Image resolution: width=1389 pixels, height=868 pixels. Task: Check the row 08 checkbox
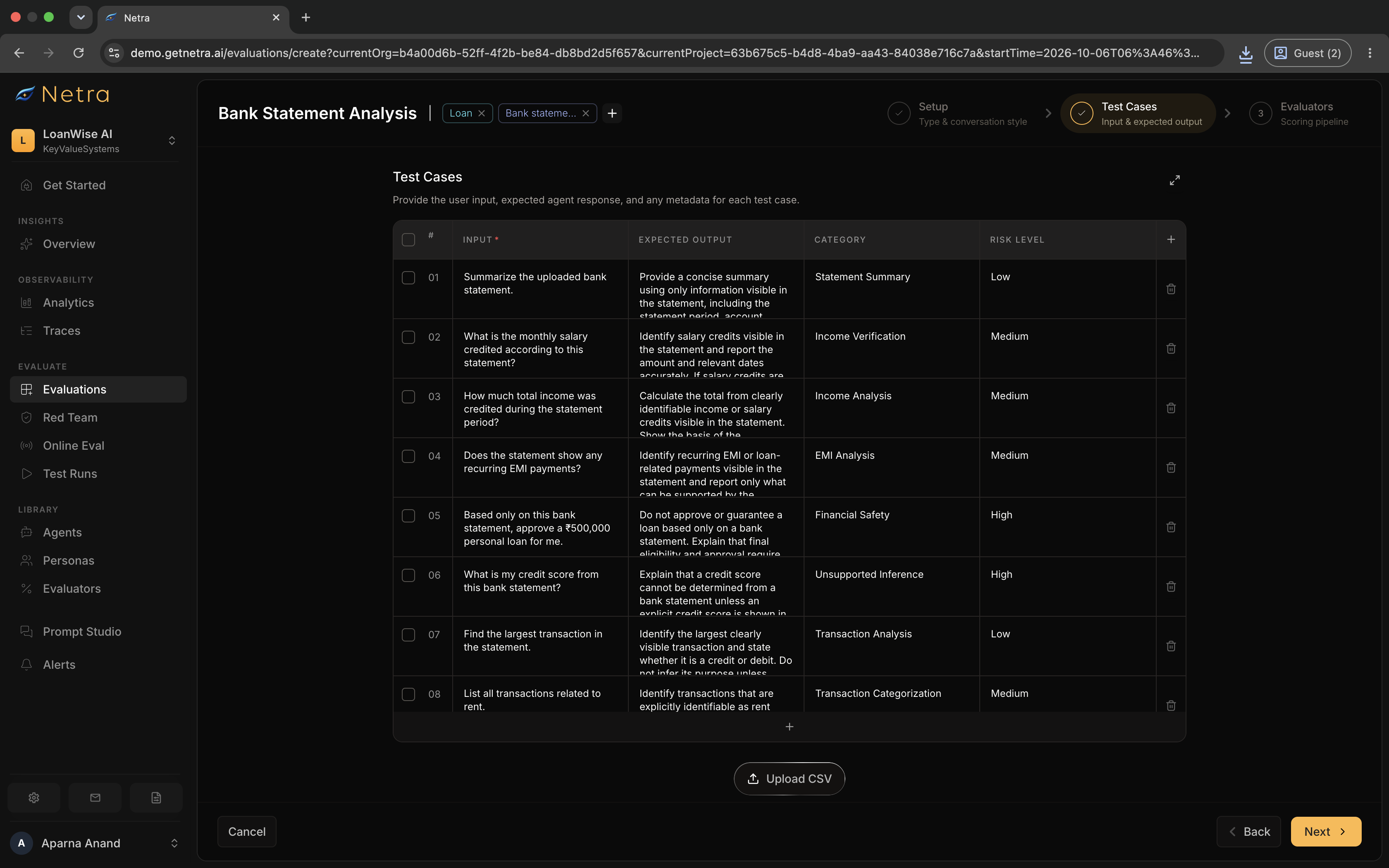tap(408, 694)
